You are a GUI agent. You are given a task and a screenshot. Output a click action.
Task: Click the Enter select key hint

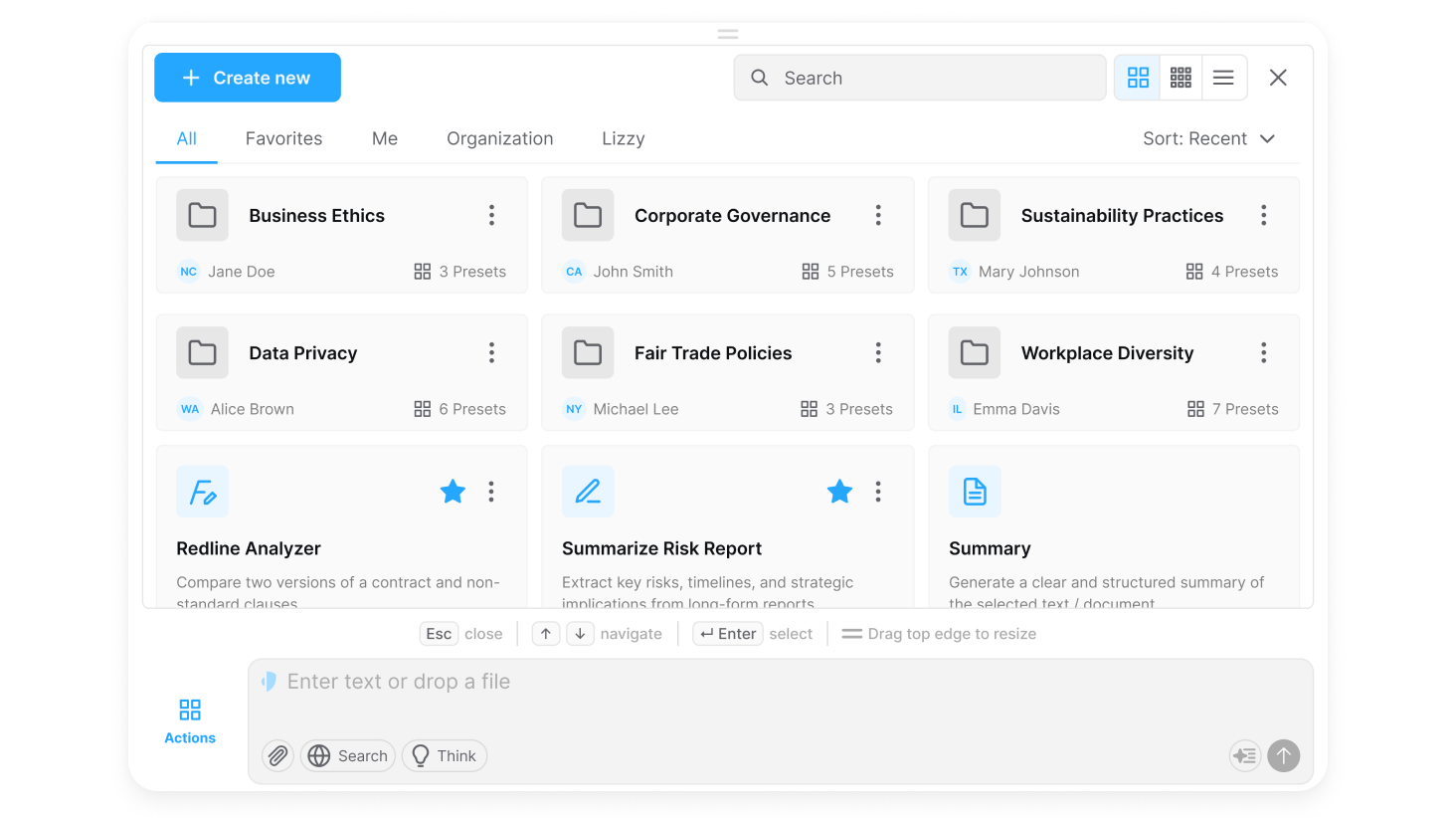[753, 634]
